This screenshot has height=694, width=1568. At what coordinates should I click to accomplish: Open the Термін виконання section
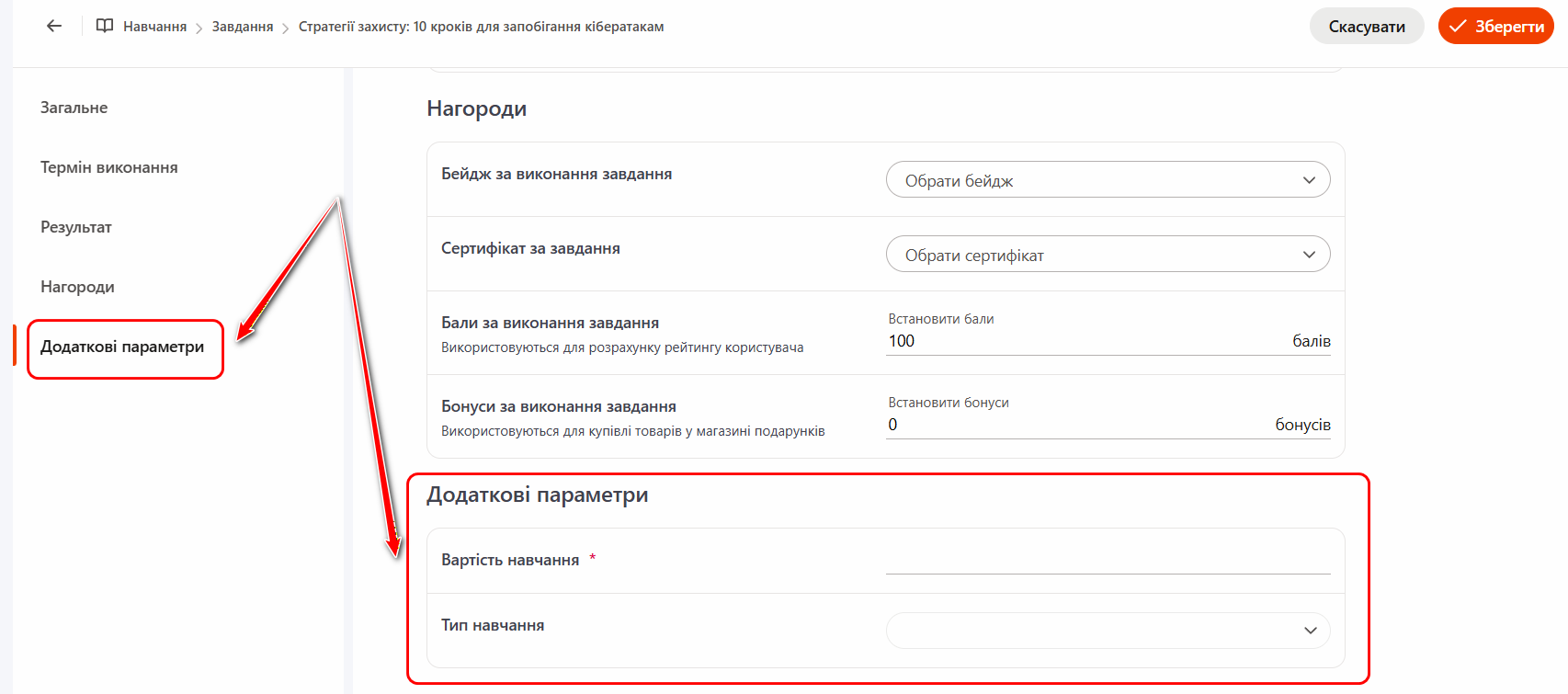(x=108, y=167)
